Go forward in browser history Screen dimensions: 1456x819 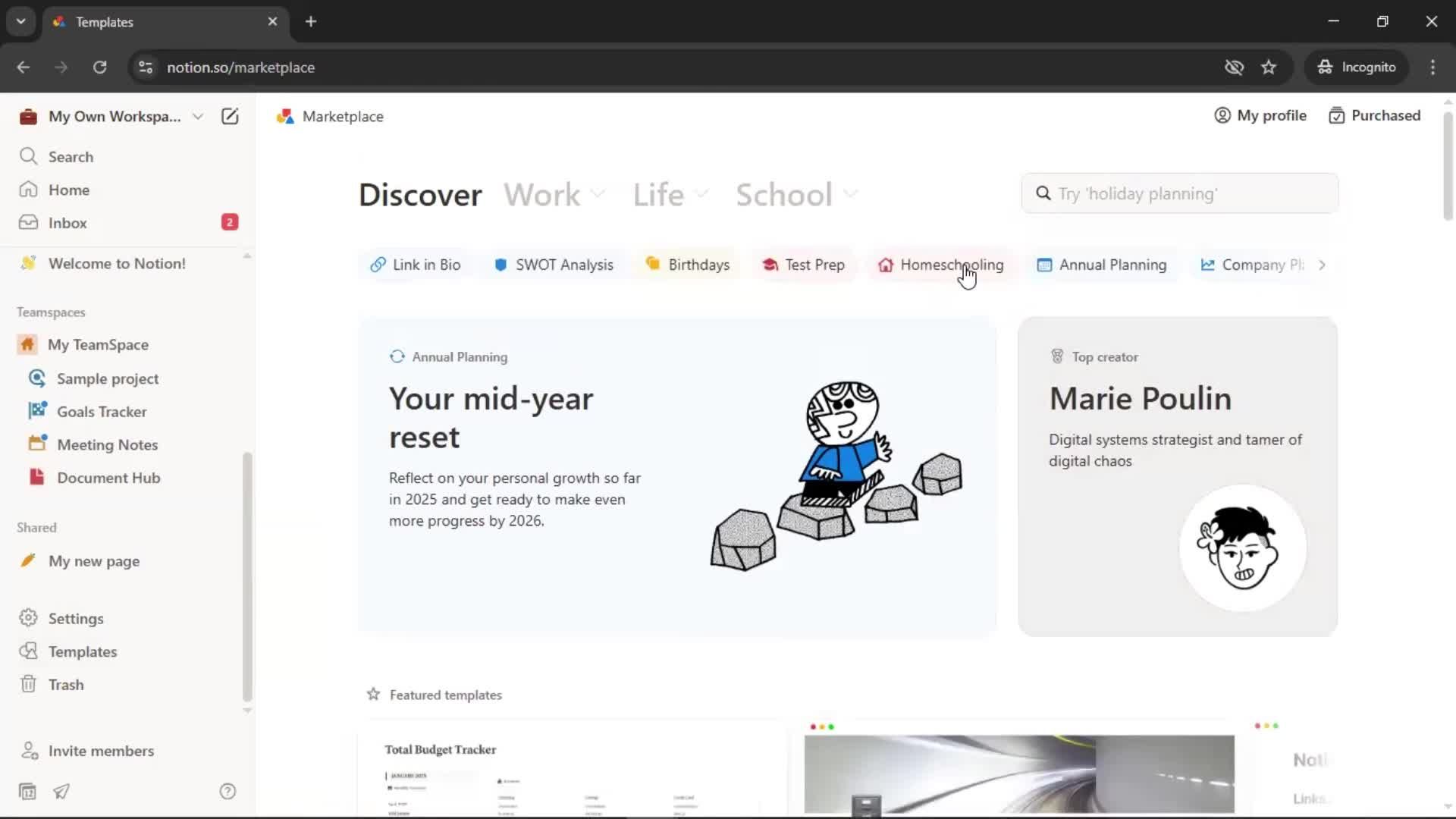click(x=61, y=67)
